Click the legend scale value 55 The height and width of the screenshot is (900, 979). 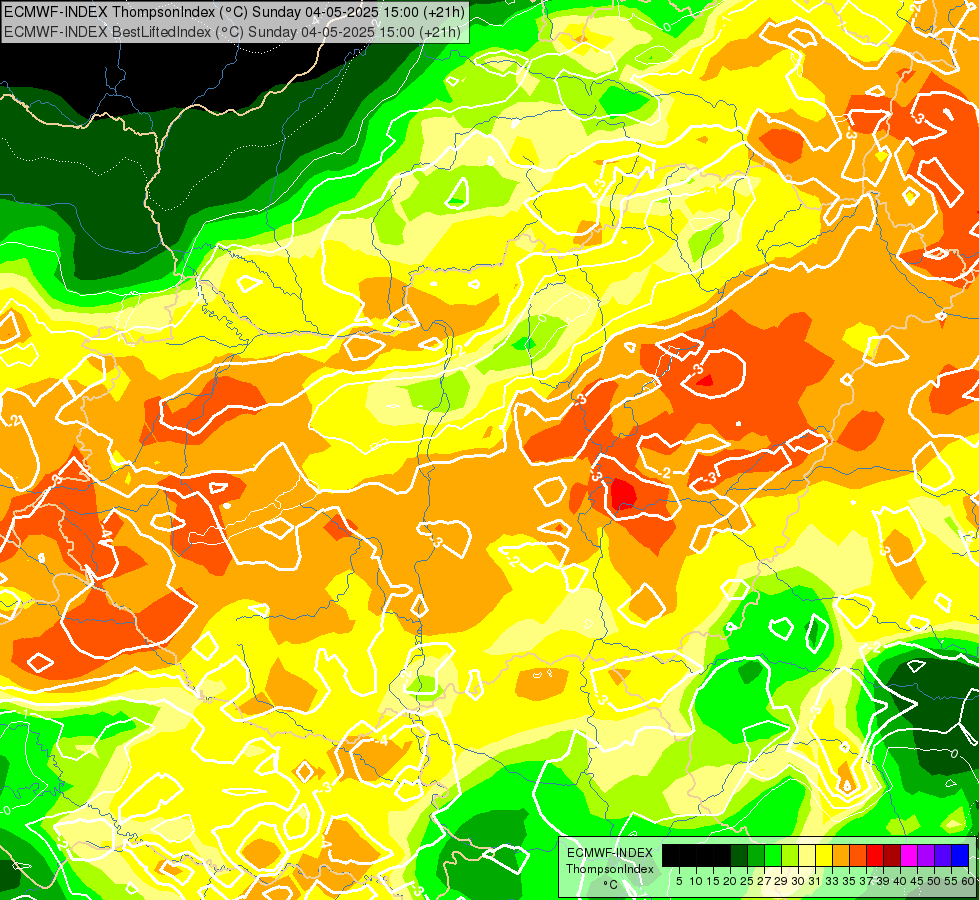tap(952, 881)
